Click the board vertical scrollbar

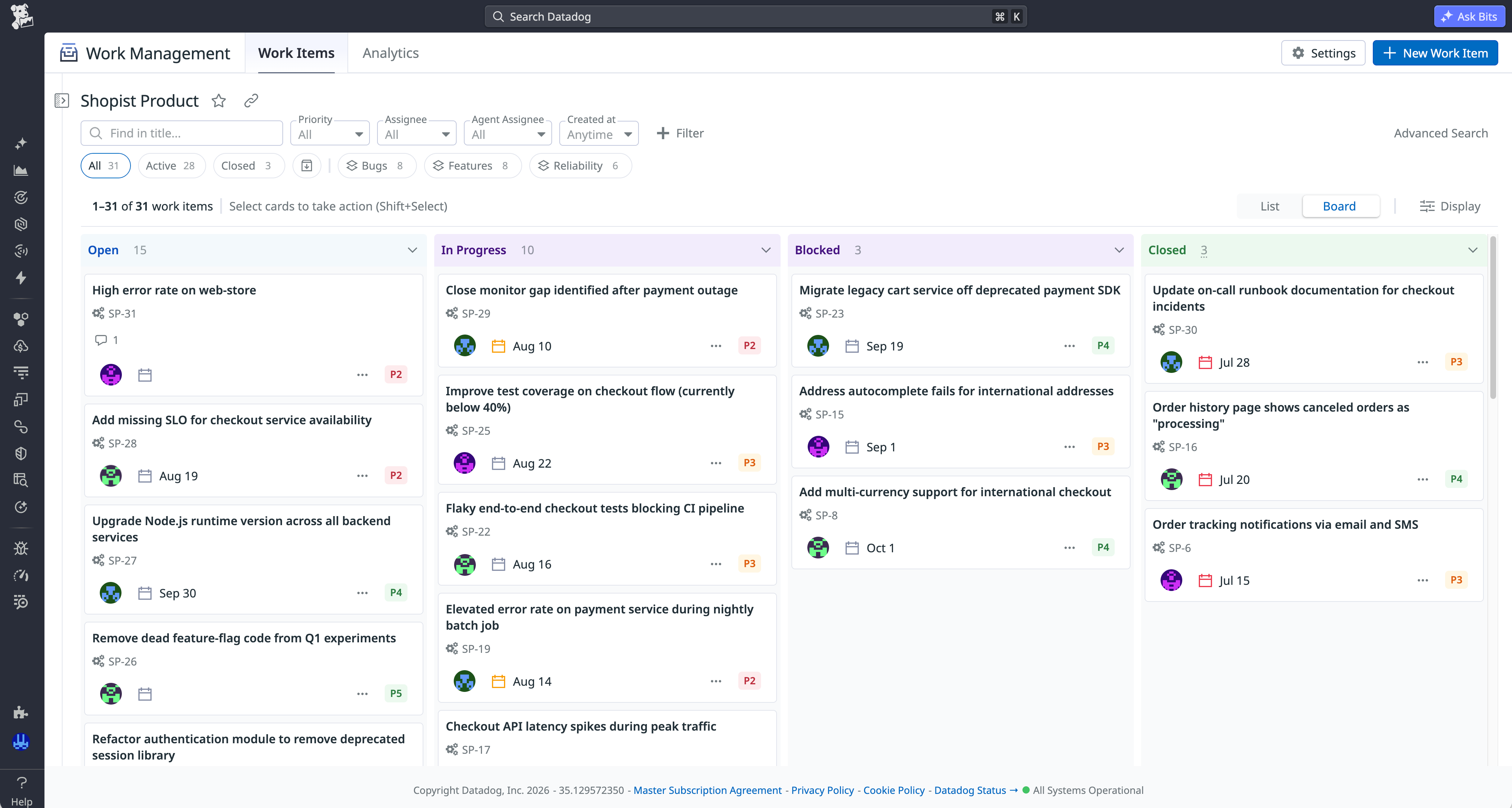pos(1492,317)
